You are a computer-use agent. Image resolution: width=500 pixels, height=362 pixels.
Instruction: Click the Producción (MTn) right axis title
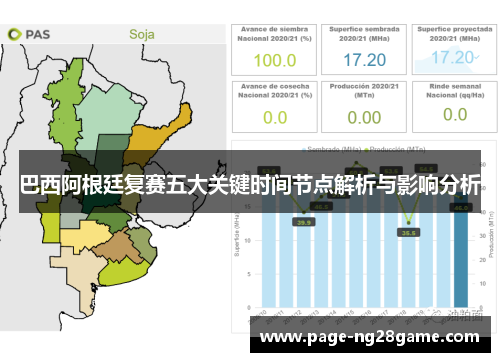tap(491, 234)
